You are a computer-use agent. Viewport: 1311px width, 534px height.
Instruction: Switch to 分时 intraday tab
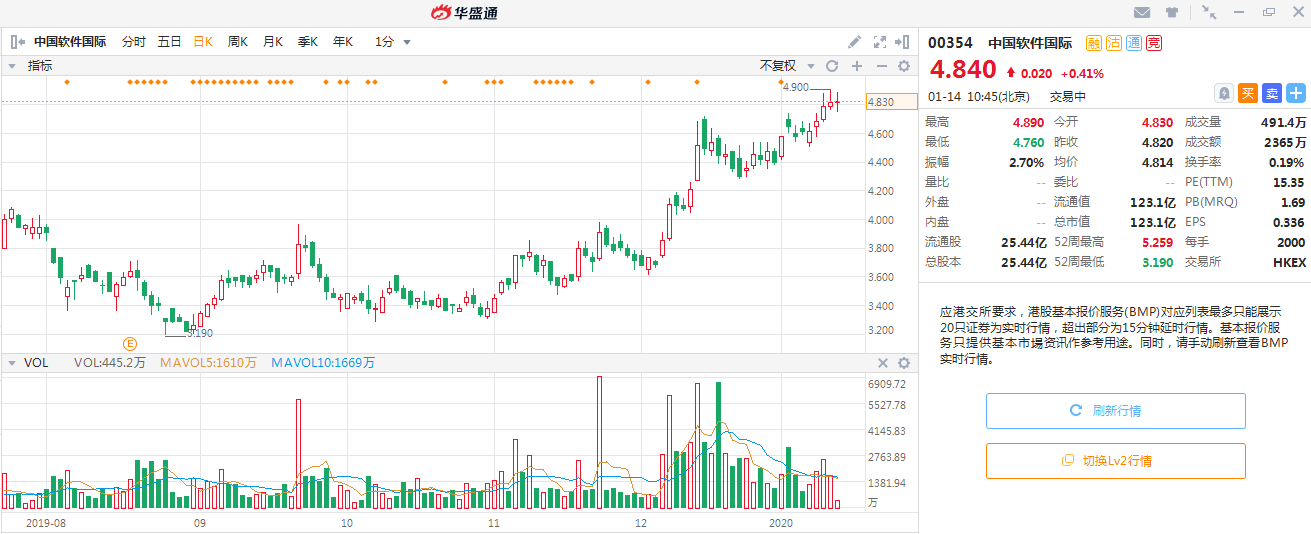[133, 42]
